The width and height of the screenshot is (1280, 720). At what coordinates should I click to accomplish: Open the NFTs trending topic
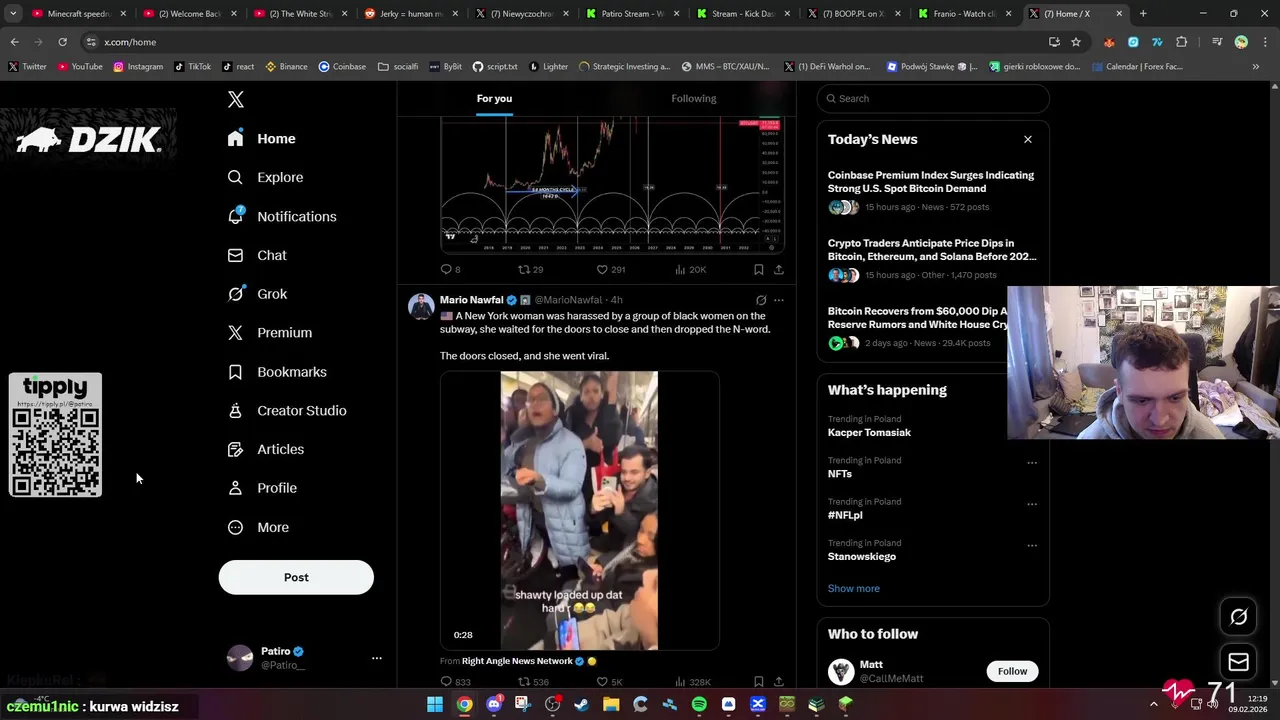[x=840, y=474]
